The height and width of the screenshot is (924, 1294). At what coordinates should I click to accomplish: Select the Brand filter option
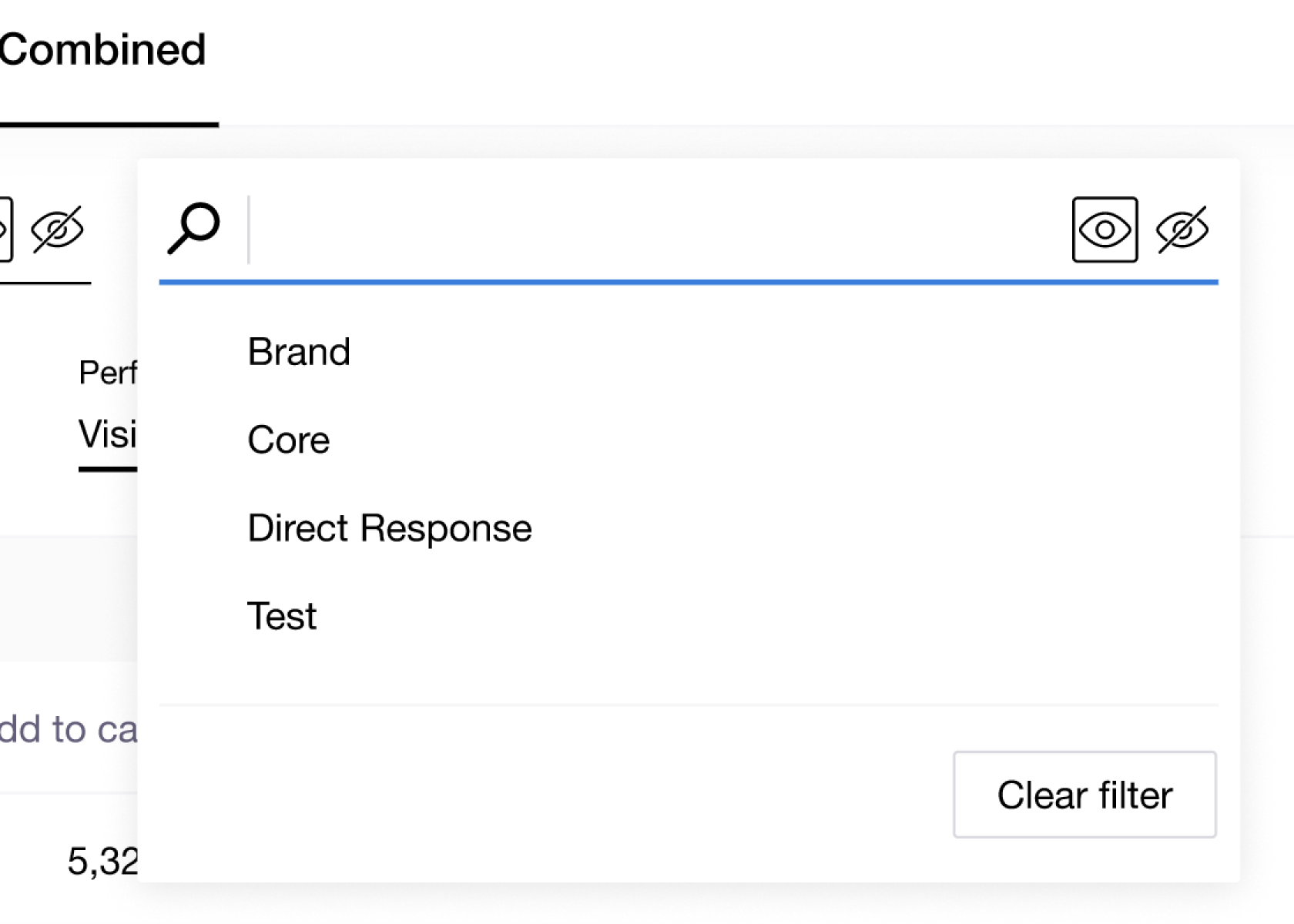pos(299,353)
